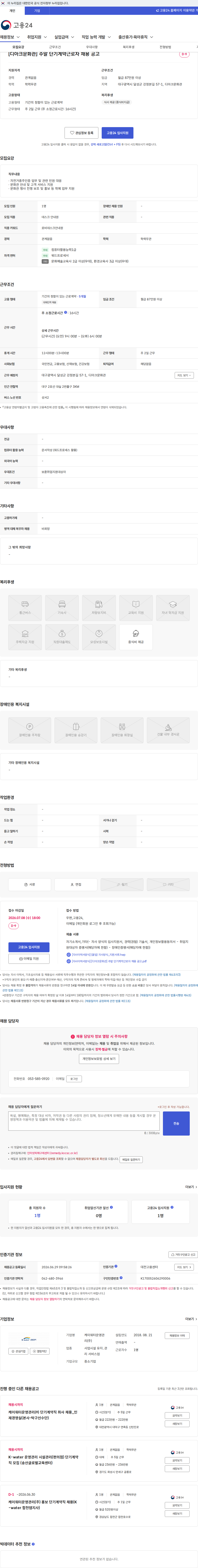Click the 로그인 button next to 이메일
The height and width of the screenshot is (1568, 198).
(74, 1079)
